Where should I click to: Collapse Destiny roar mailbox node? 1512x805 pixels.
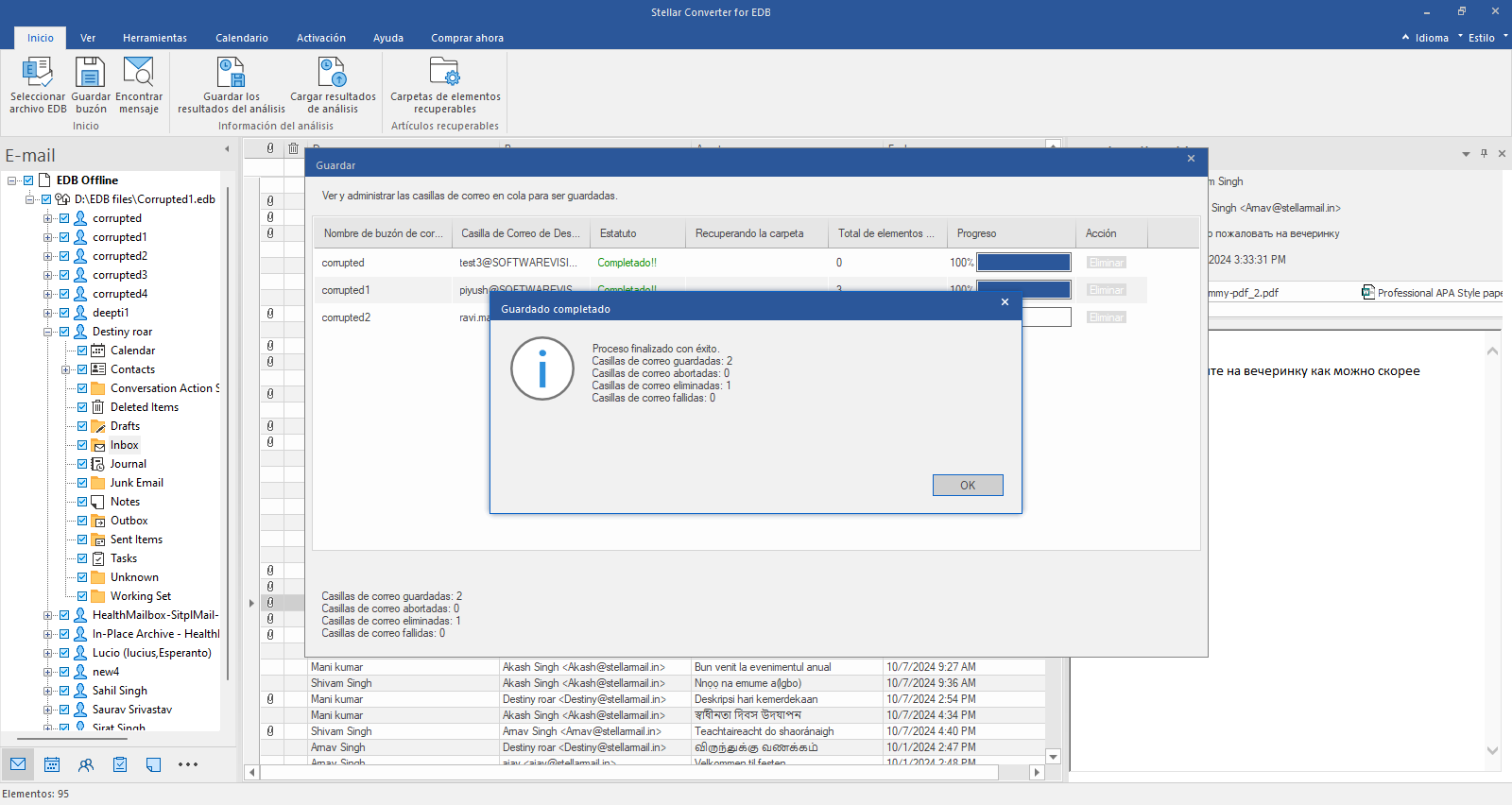(48, 332)
